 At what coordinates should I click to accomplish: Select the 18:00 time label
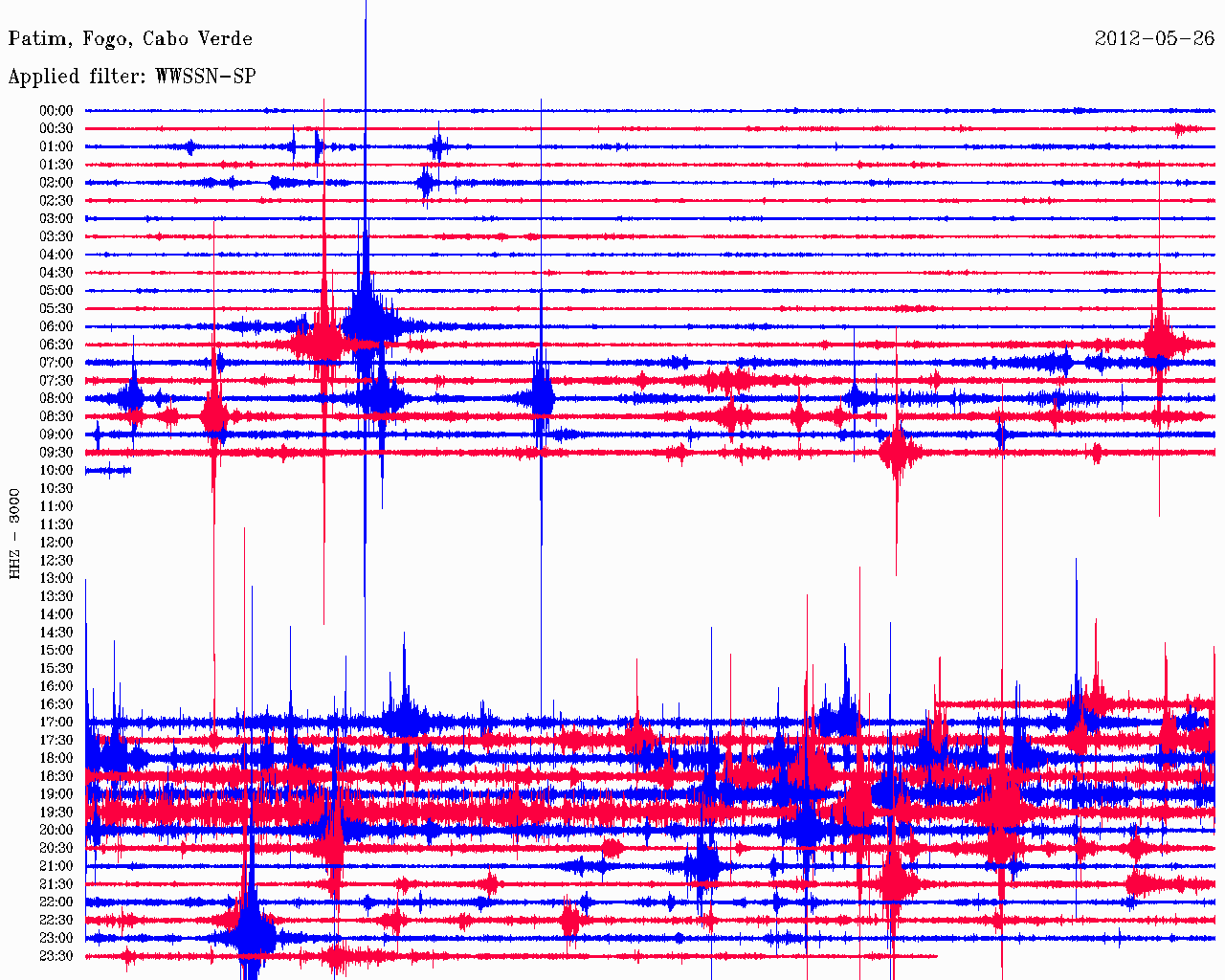56,759
